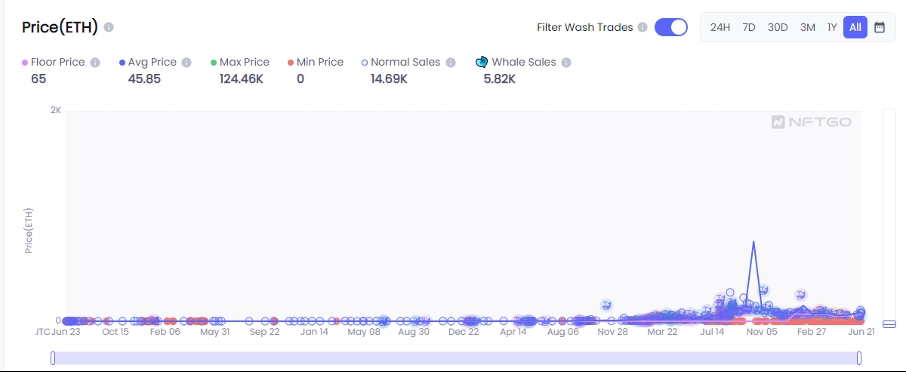This screenshot has height=372, width=906.
Task: Click the info icon next to Price(ETH) title
Action: click(x=109, y=27)
